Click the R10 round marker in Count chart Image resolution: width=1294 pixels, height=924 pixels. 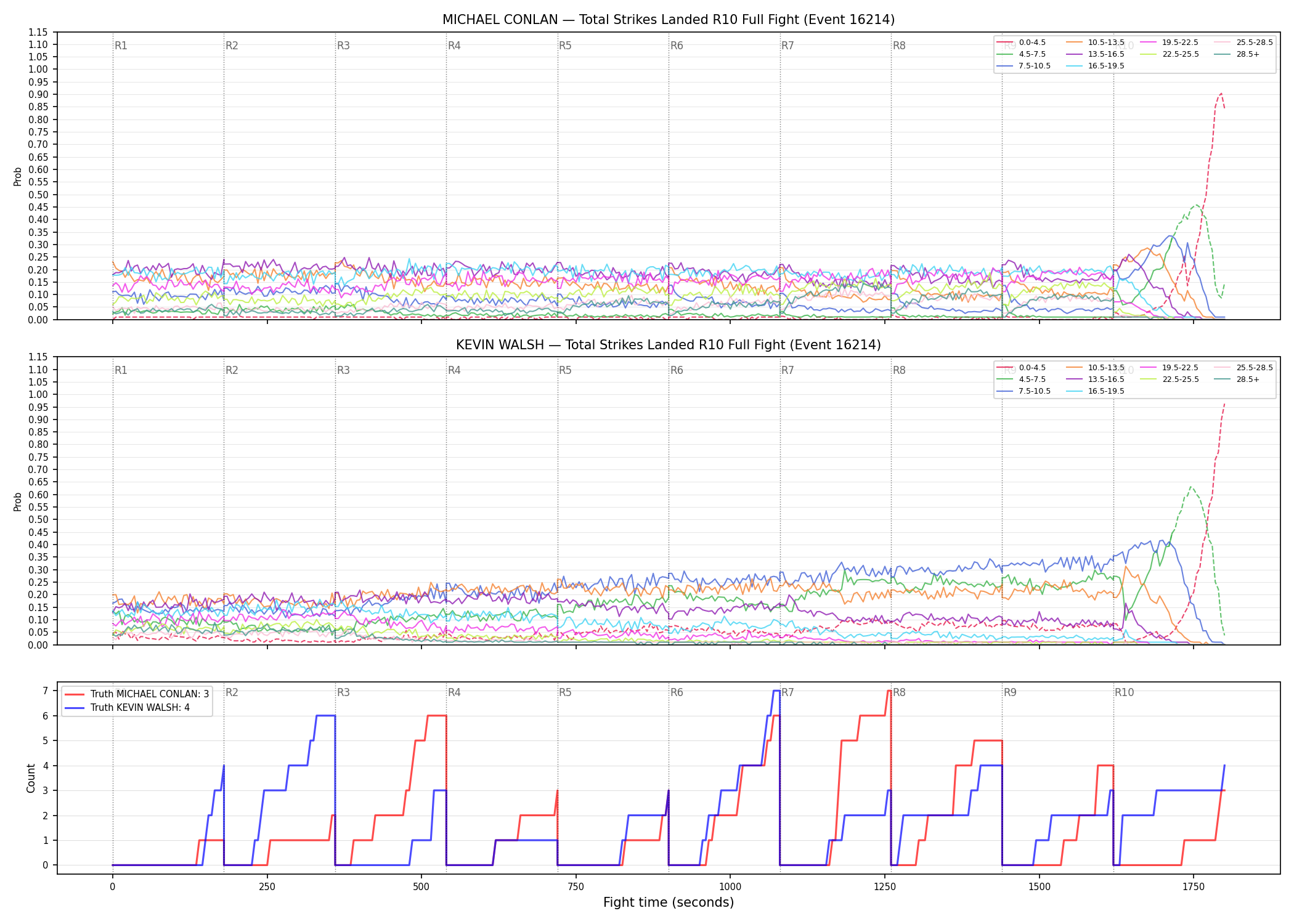[x=1124, y=692]
